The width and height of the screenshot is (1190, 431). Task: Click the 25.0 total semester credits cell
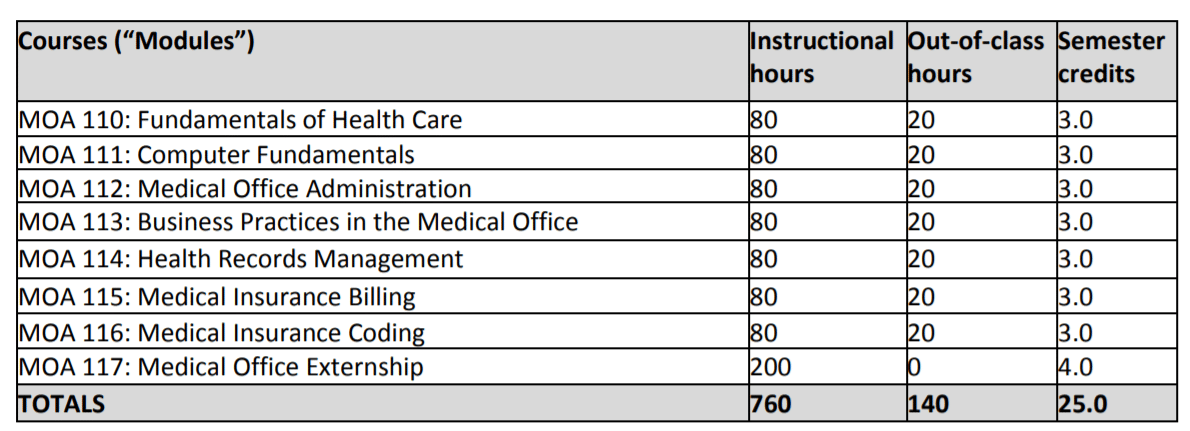pyautogui.click(x=1116, y=403)
